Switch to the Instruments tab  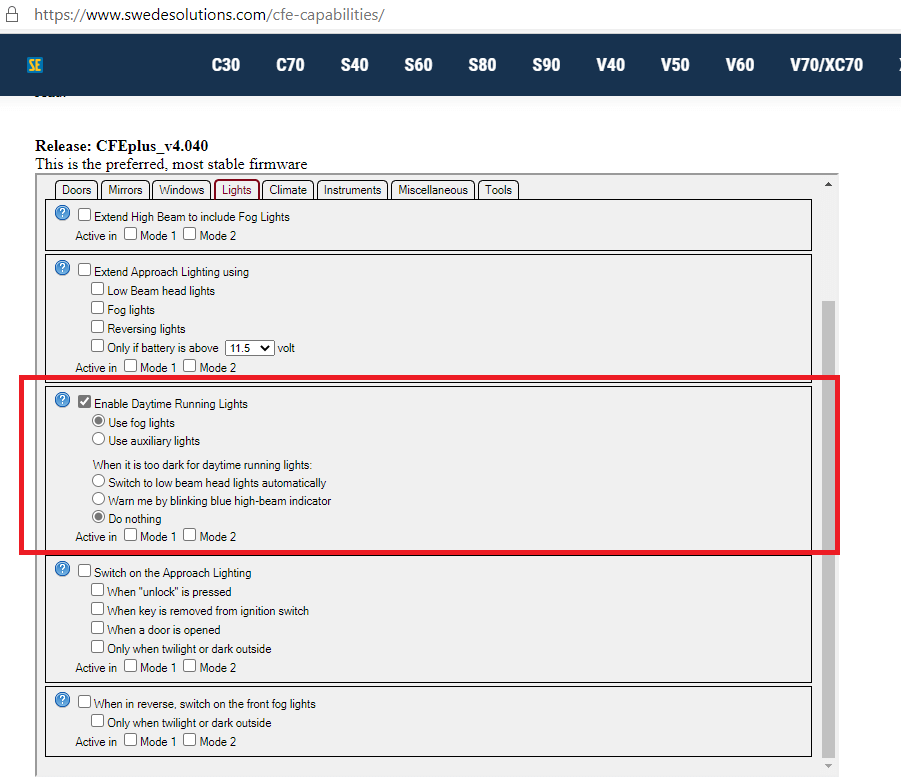click(352, 190)
